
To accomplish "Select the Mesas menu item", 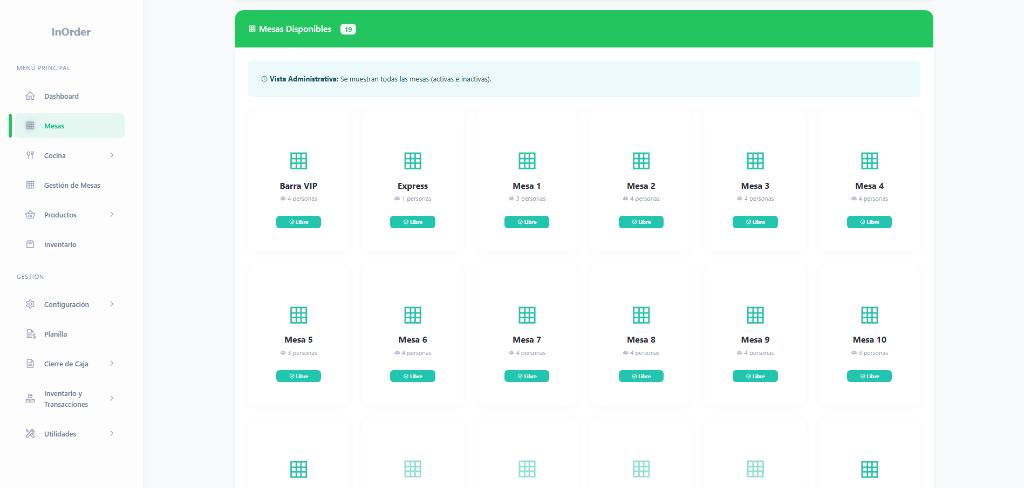I will pyautogui.click(x=70, y=125).
